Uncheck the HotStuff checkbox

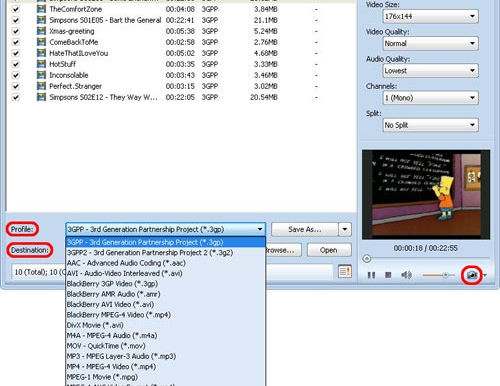pos(16,64)
